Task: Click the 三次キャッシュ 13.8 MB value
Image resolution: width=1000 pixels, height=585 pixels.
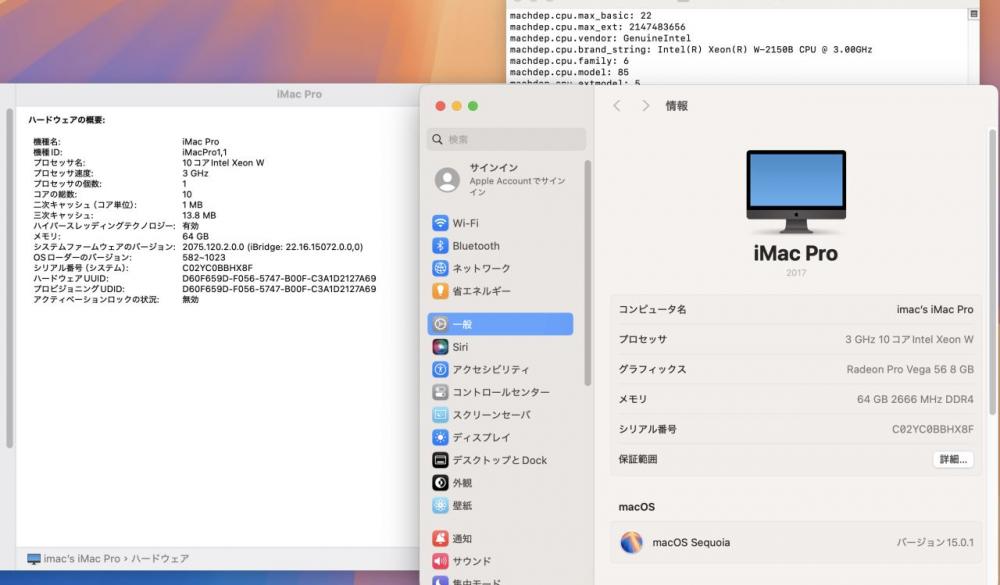Action: (199, 216)
